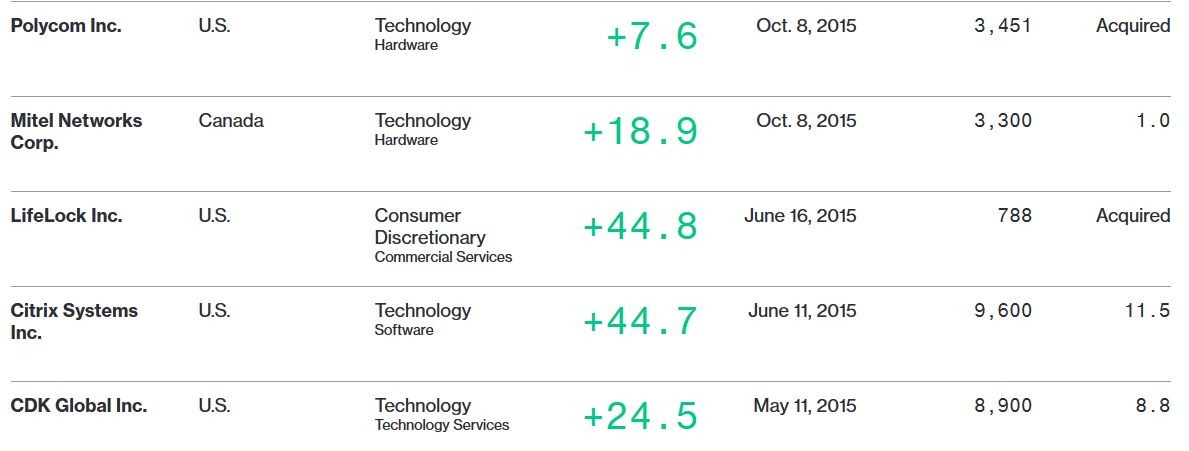
Task: Click the Acquired status in LifeLock row
Action: click(1133, 216)
